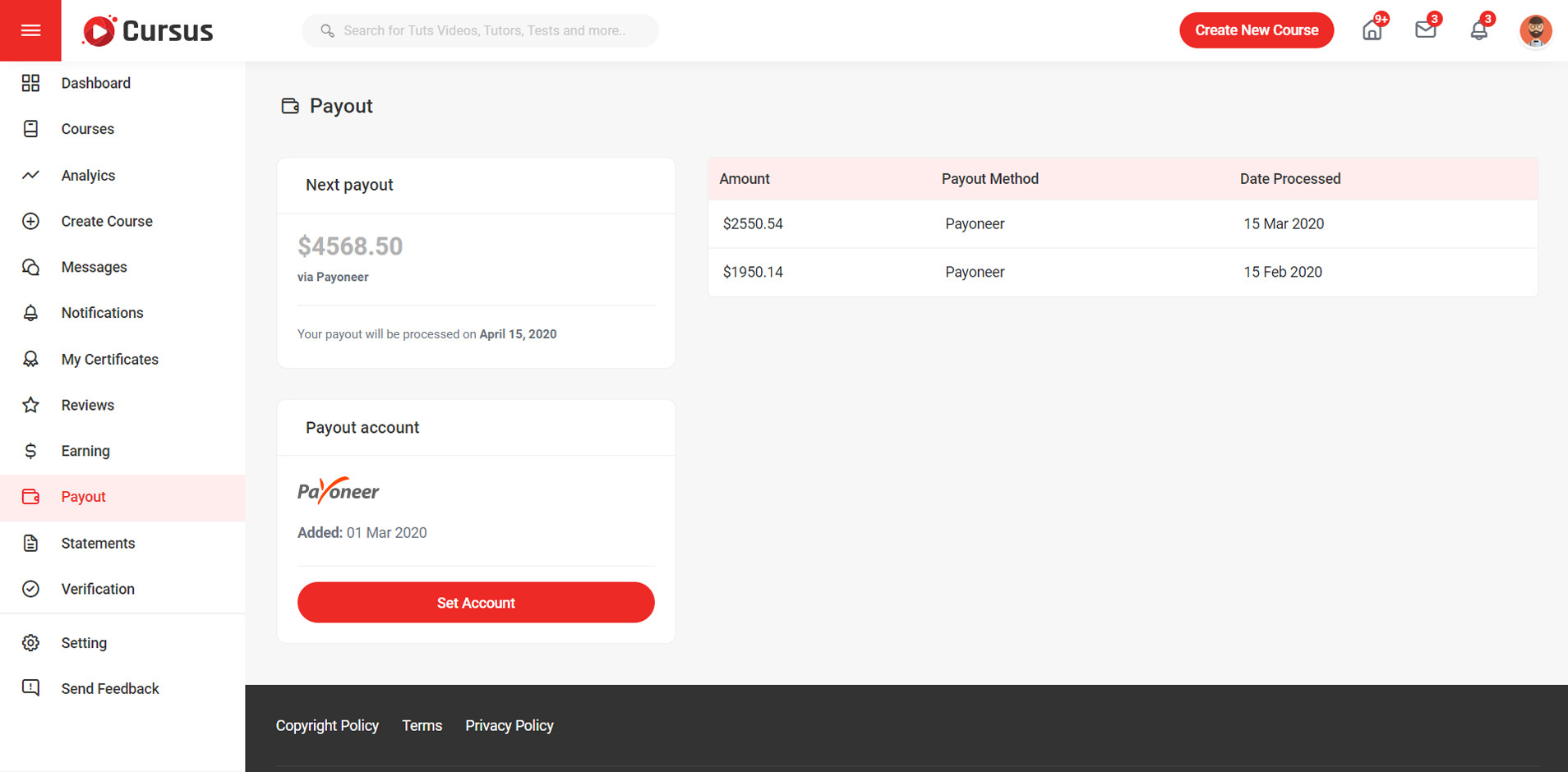Click the Cursus logo
Image resolution: width=1568 pixels, height=772 pixels.
click(148, 31)
